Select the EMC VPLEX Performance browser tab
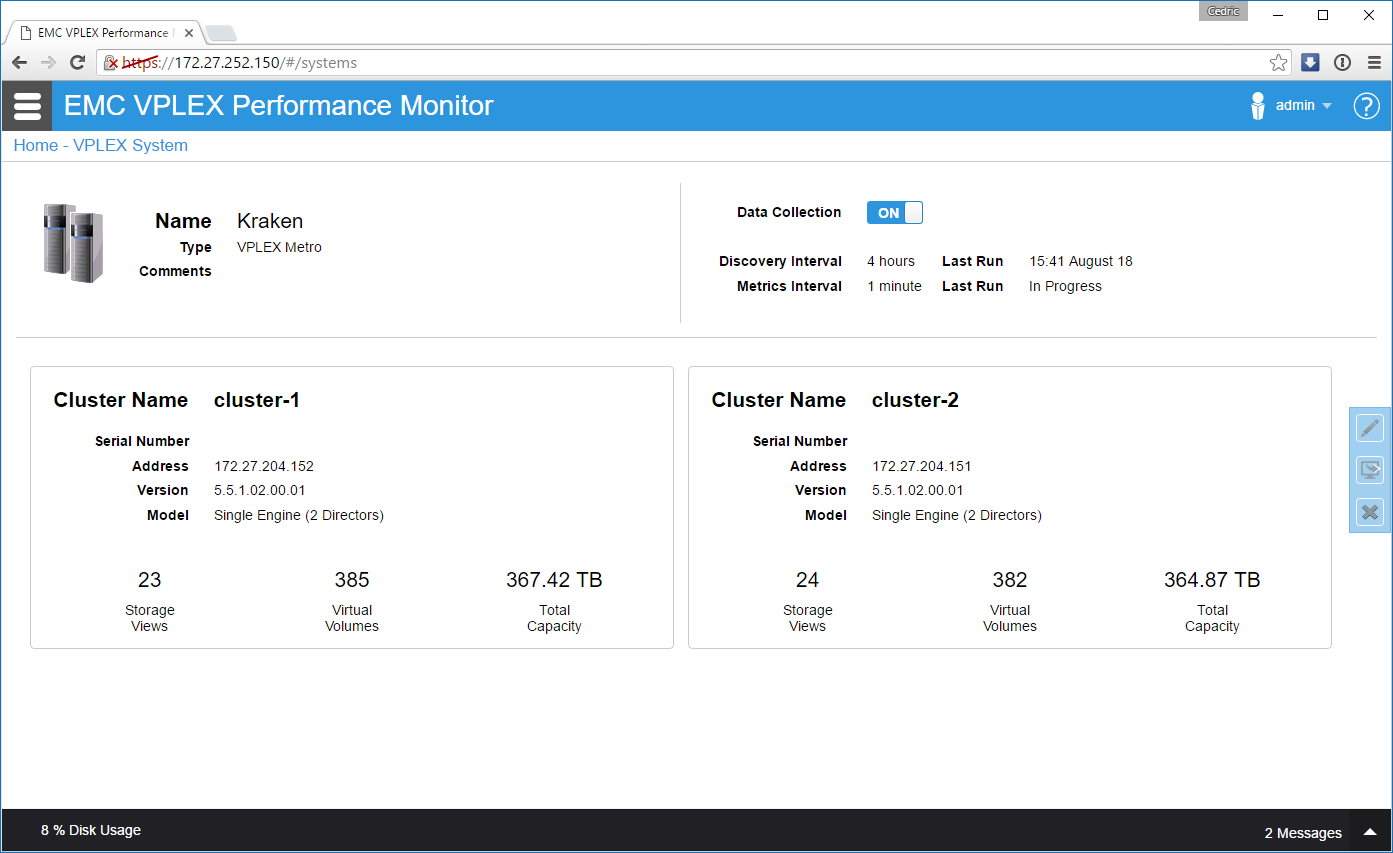Viewport: 1393px width, 853px height. pyautogui.click(x=100, y=33)
